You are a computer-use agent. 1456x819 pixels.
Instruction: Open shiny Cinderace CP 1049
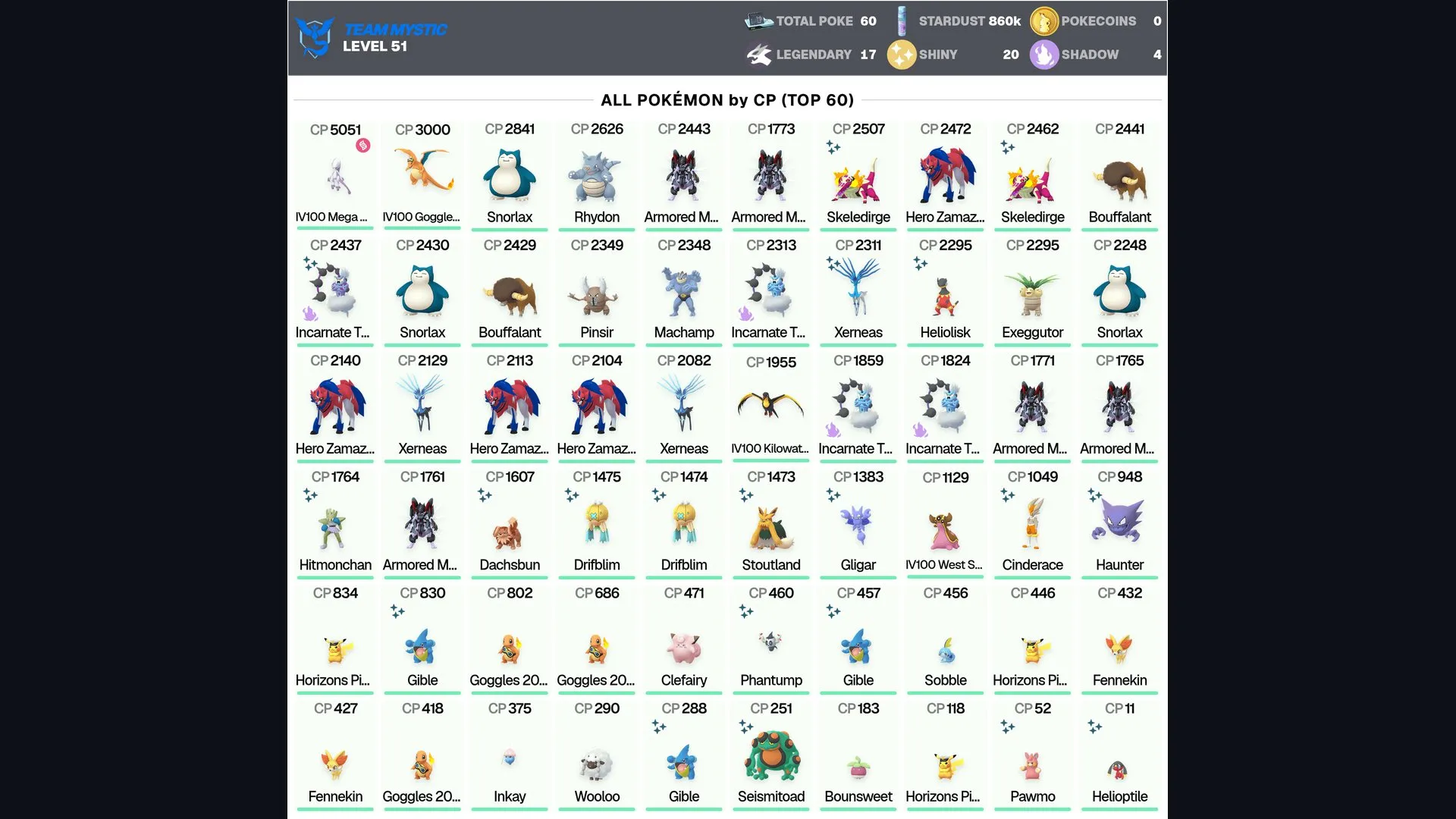click(1033, 524)
